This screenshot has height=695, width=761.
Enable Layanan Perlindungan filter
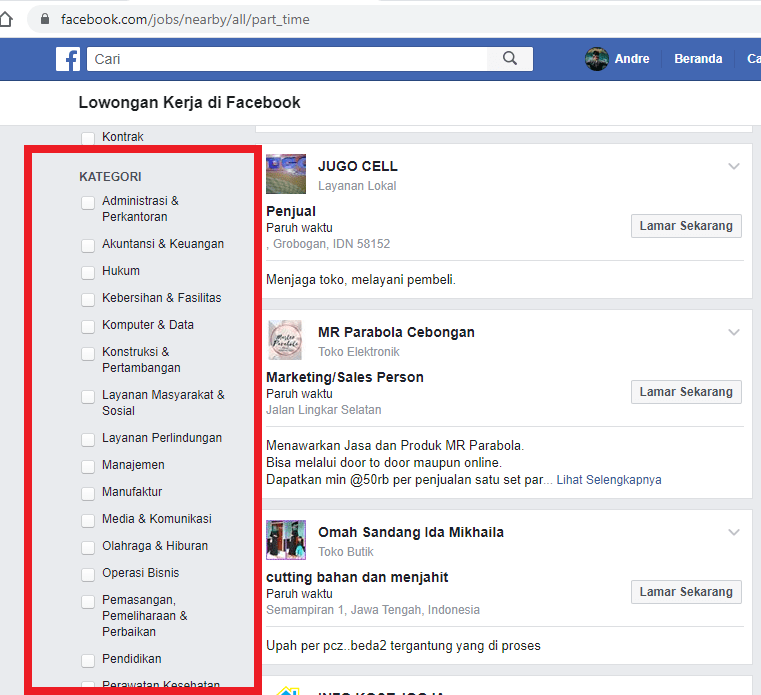[88, 439]
